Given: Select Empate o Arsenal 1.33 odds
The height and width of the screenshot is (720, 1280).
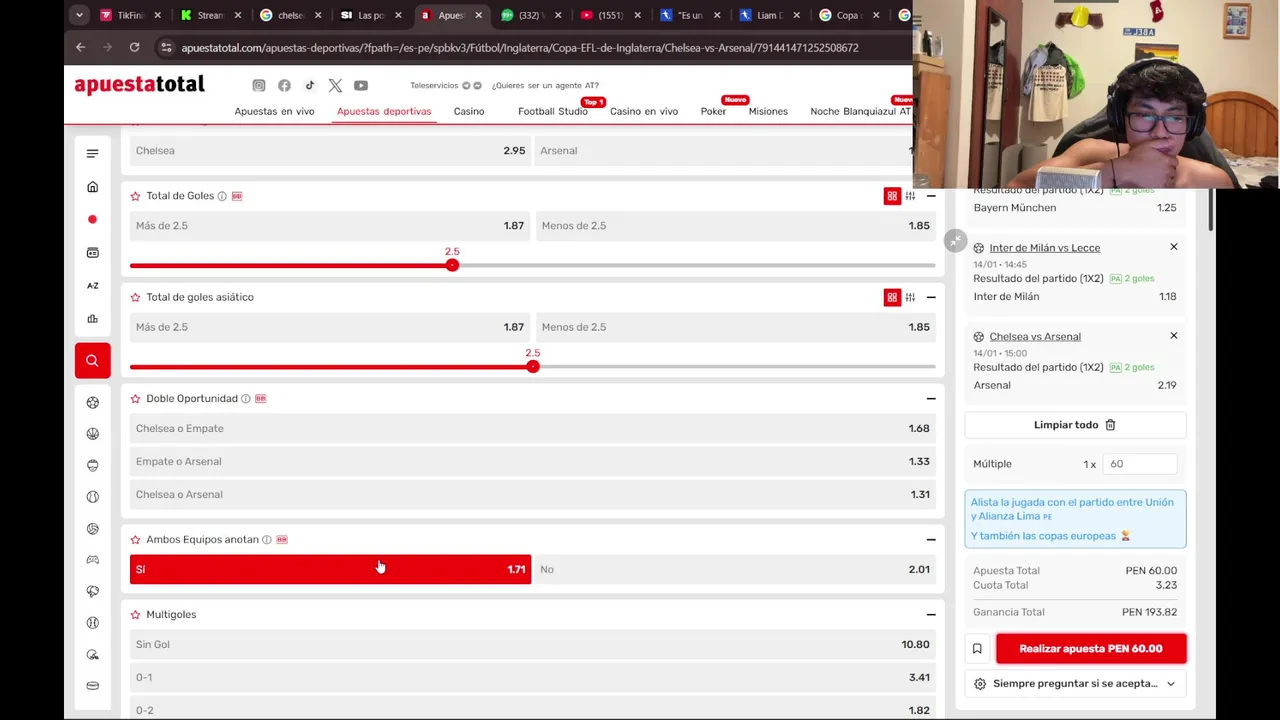Looking at the screenshot, I should pos(533,461).
